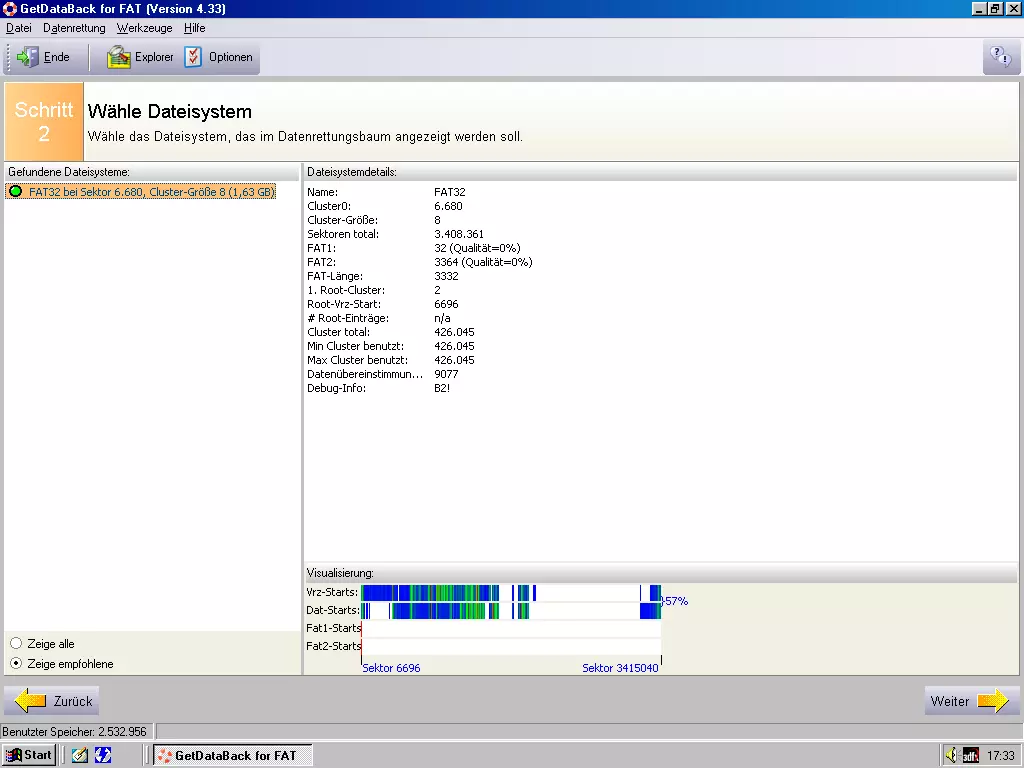Image resolution: width=1024 pixels, height=768 pixels.
Task: Click the 1. Root-Cluster value 2
Action: pyautogui.click(x=438, y=290)
